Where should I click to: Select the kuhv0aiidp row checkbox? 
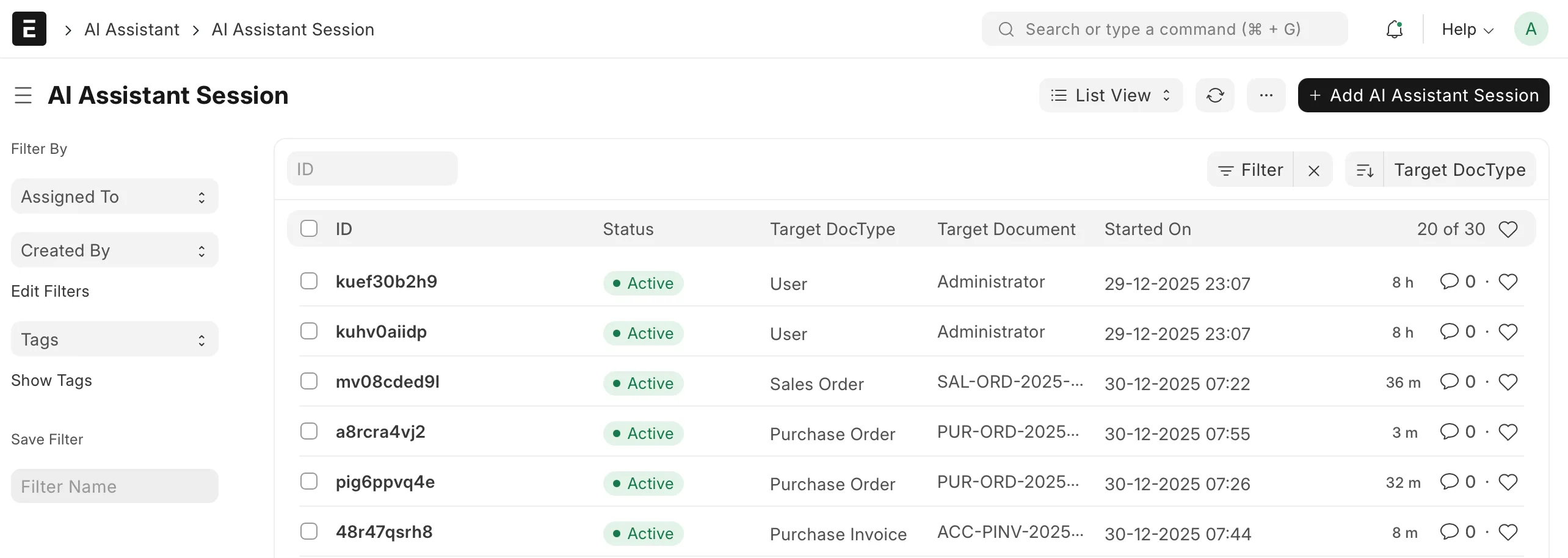click(309, 332)
